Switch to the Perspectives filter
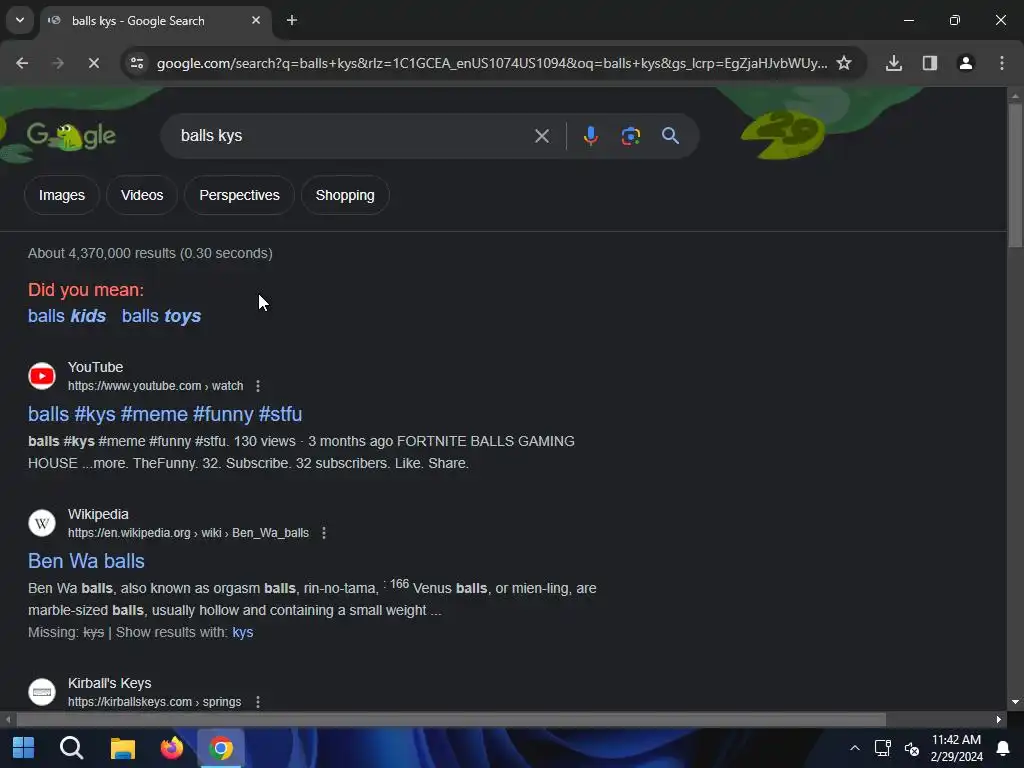Image resolution: width=1024 pixels, height=768 pixels. (x=239, y=195)
